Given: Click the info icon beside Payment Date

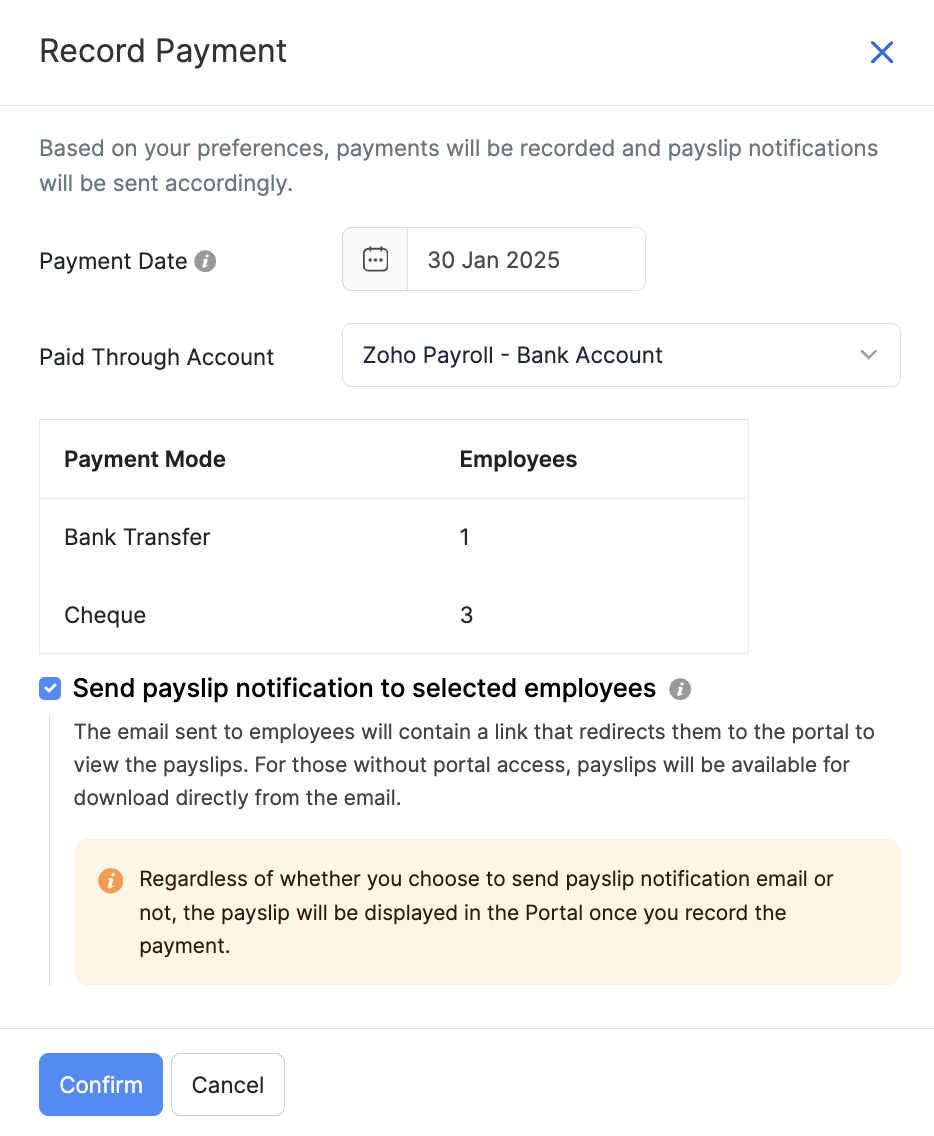Looking at the screenshot, I should coord(205,261).
